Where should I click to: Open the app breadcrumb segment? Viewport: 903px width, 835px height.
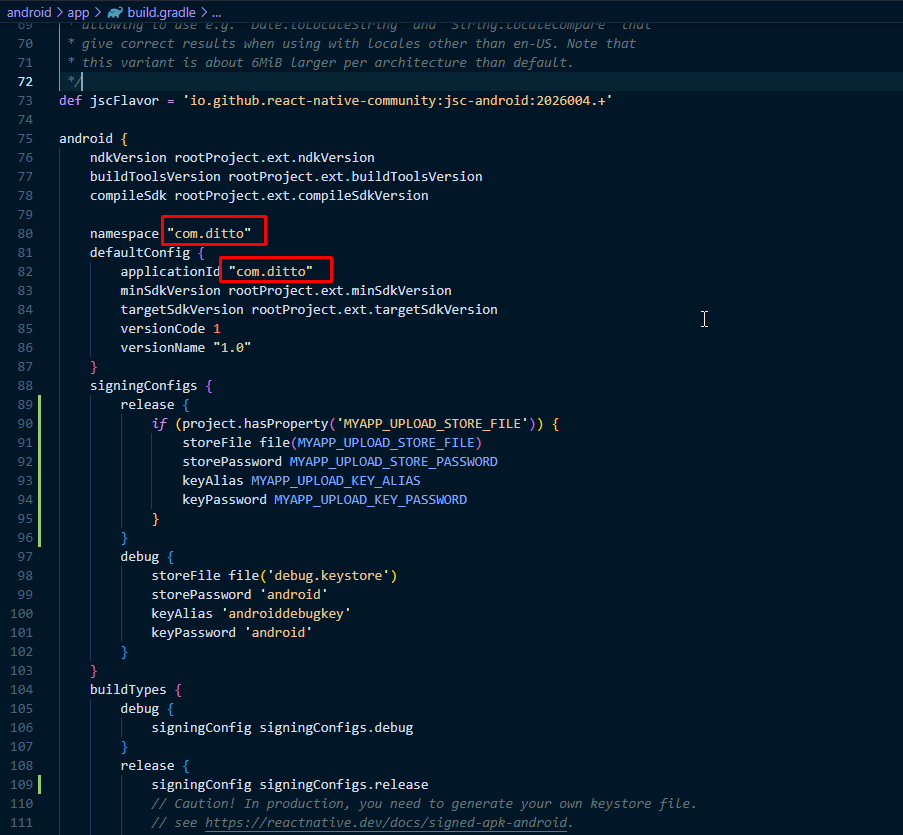[78, 13]
